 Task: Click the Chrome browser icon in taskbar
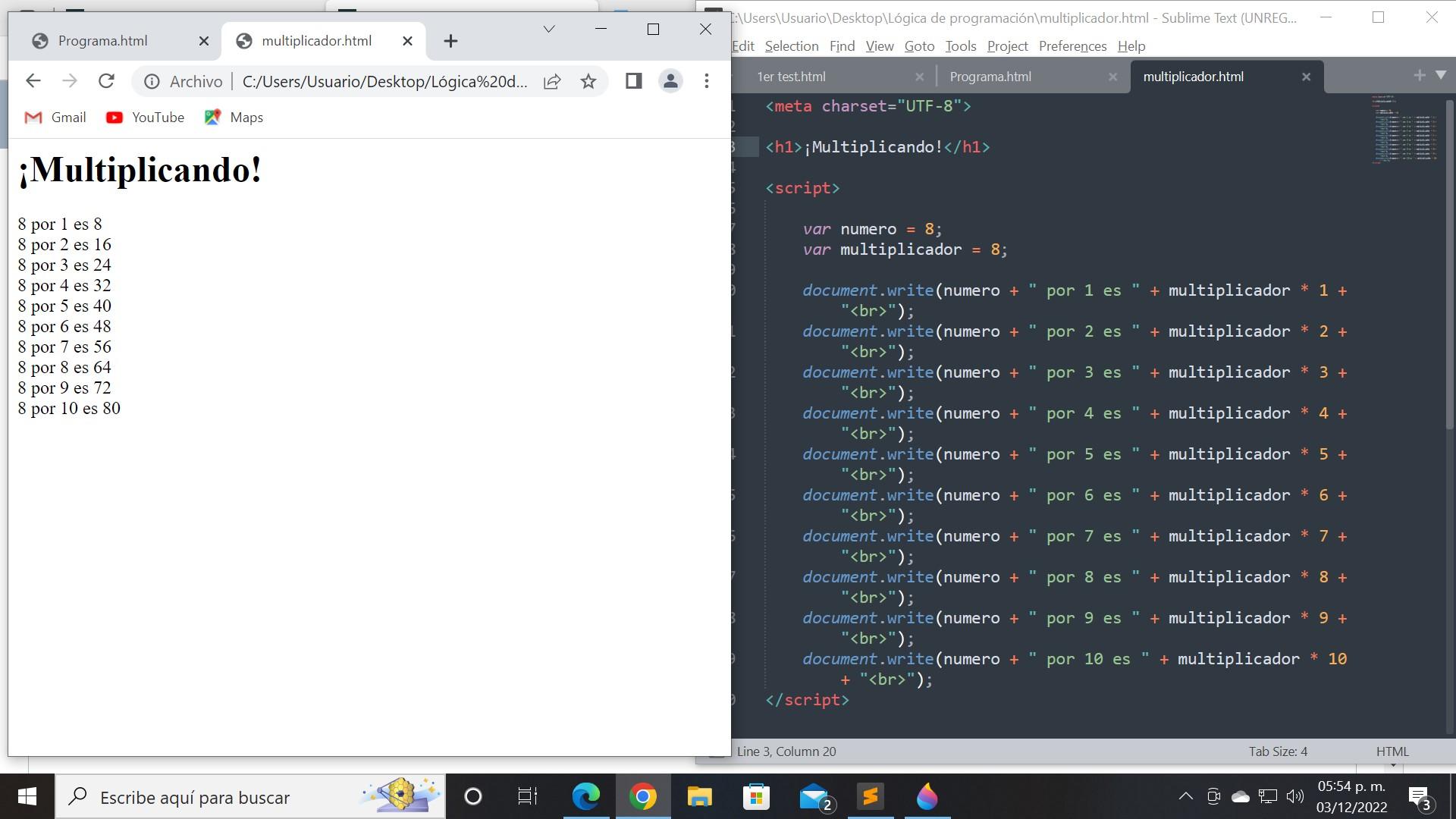pyautogui.click(x=644, y=797)
